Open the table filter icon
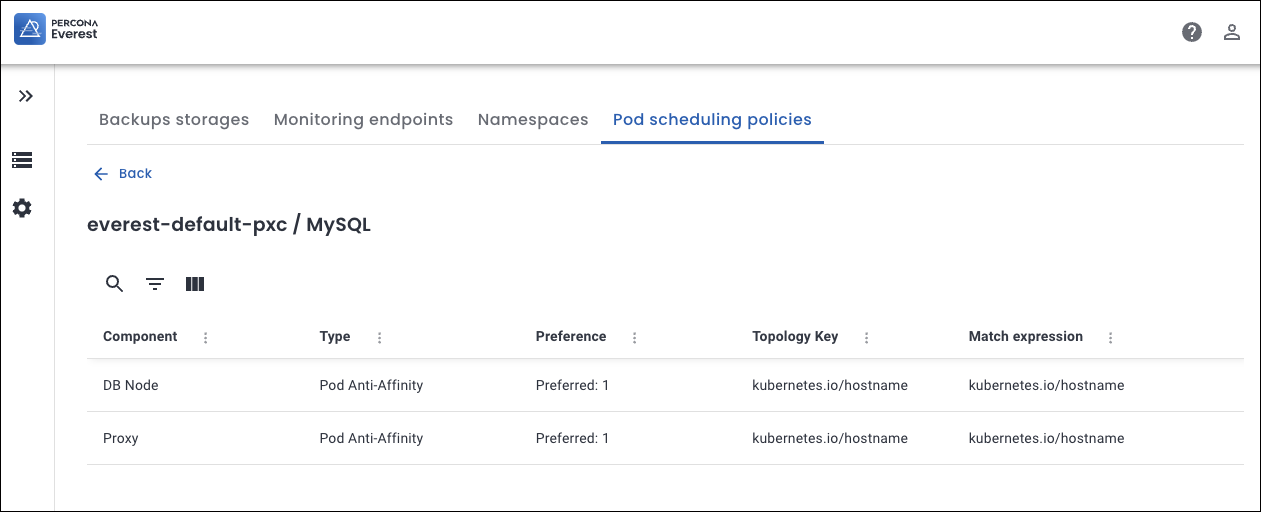Viewport: 1261px width, 512px height. tap(155, 284)
